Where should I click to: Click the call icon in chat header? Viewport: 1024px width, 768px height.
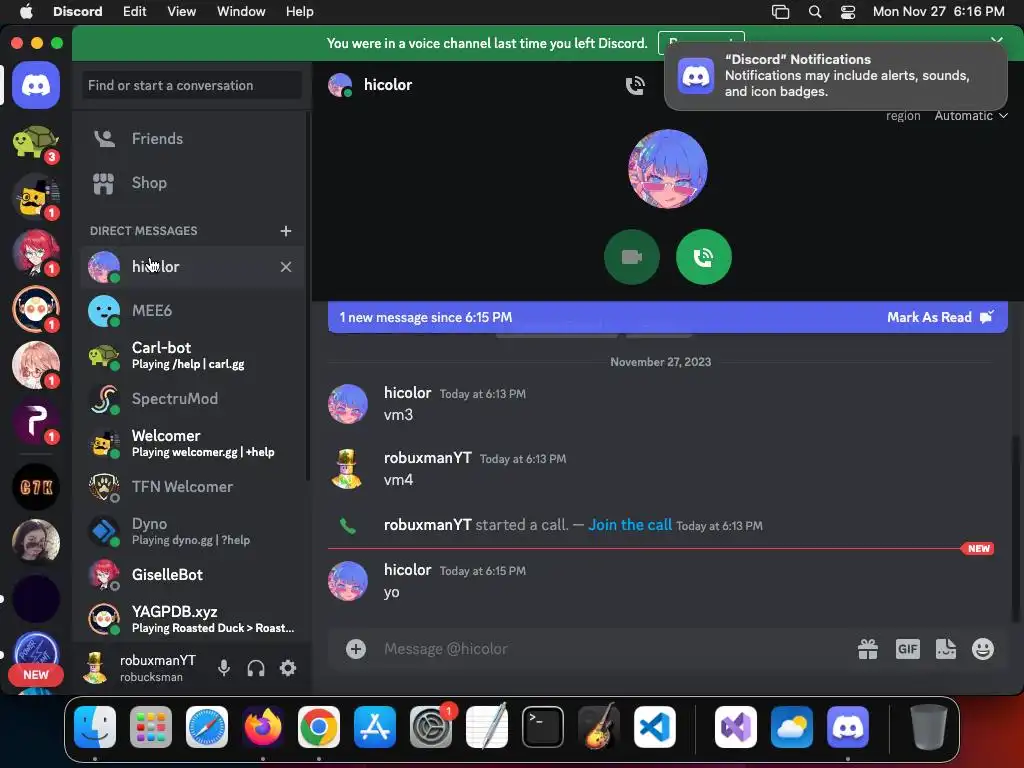635,85
